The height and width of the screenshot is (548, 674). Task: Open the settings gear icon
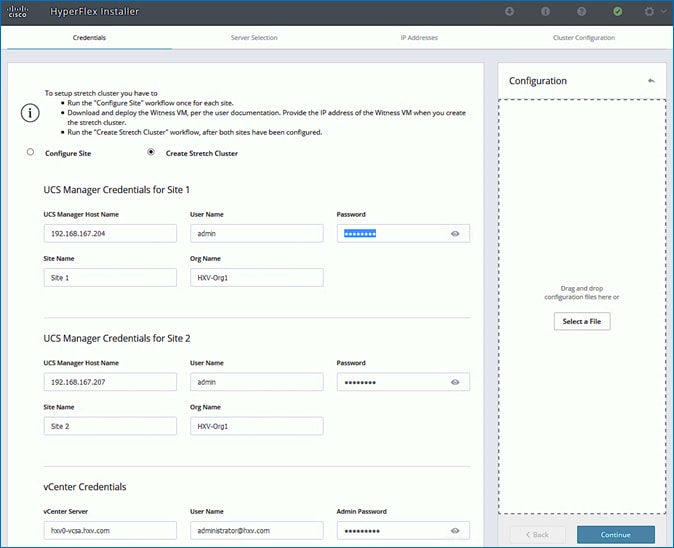pyautogui.click(x=650, y=12)
